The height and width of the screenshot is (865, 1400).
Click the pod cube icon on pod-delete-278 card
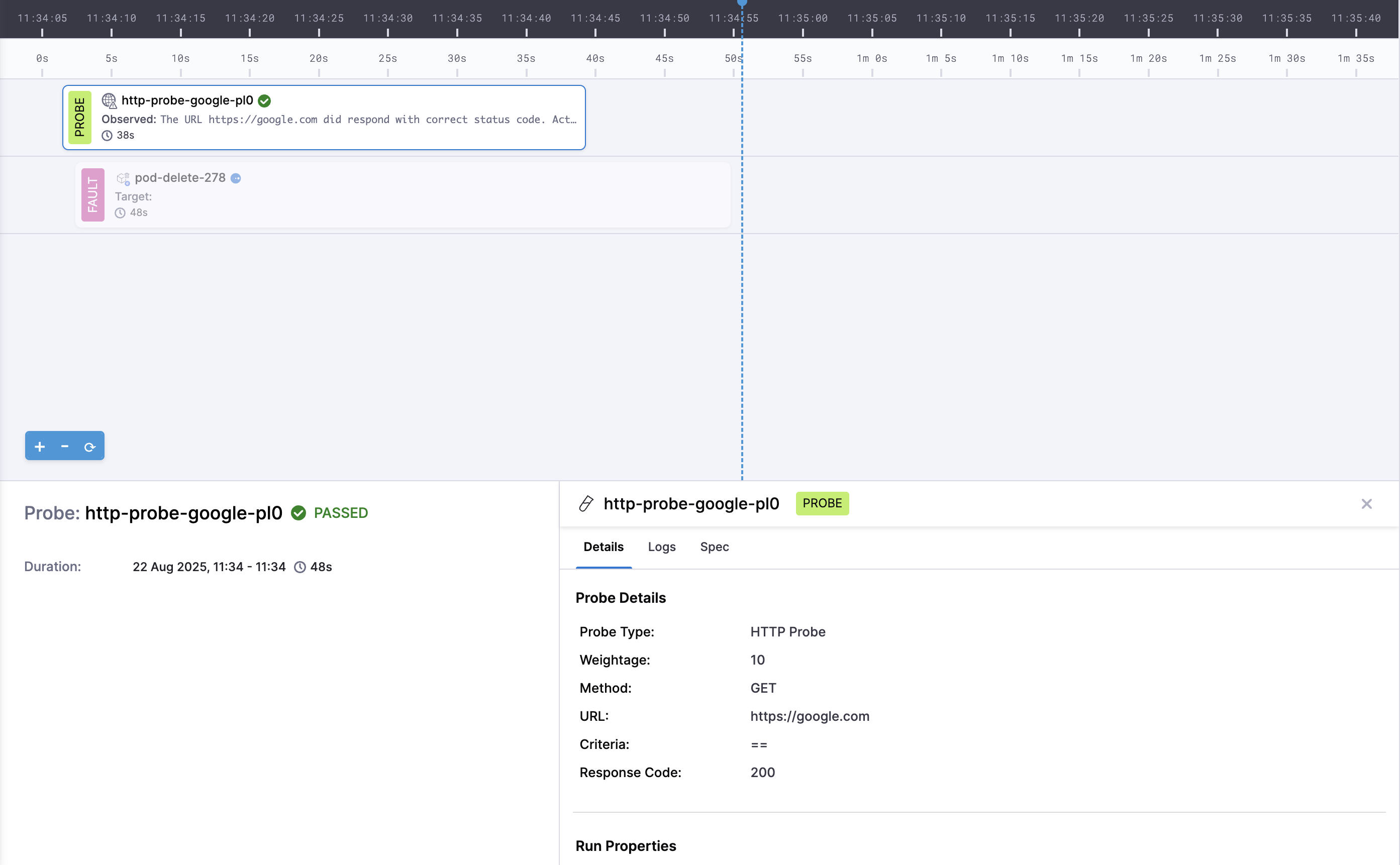123,178
